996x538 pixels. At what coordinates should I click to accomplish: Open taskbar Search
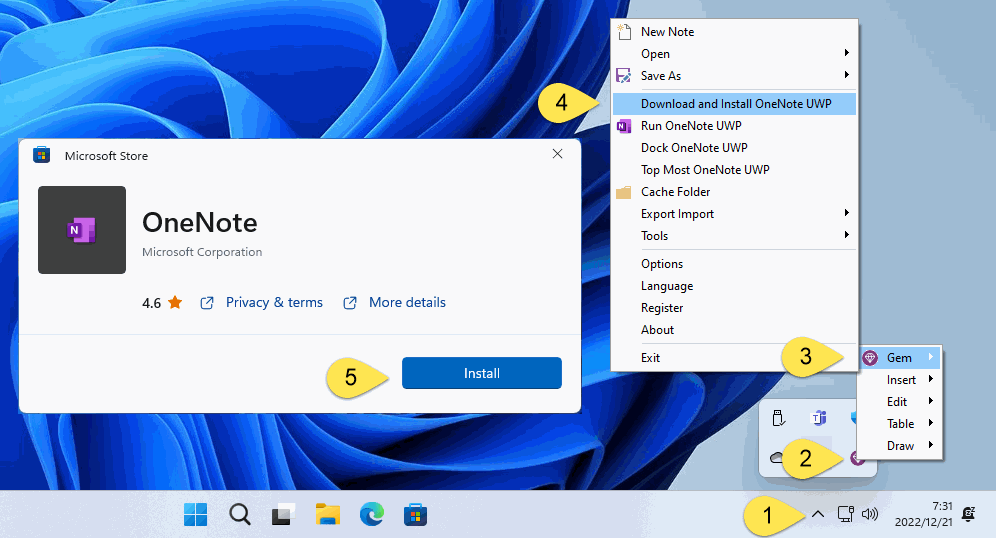(239, 514)
